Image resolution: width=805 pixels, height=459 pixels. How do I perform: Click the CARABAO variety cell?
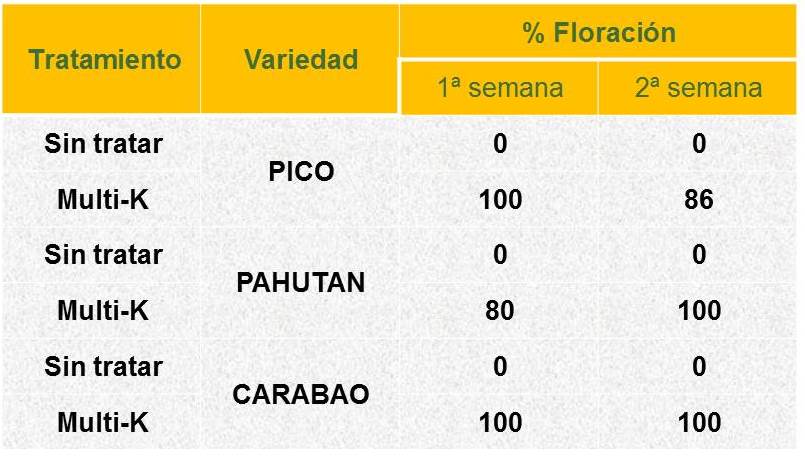301,394
